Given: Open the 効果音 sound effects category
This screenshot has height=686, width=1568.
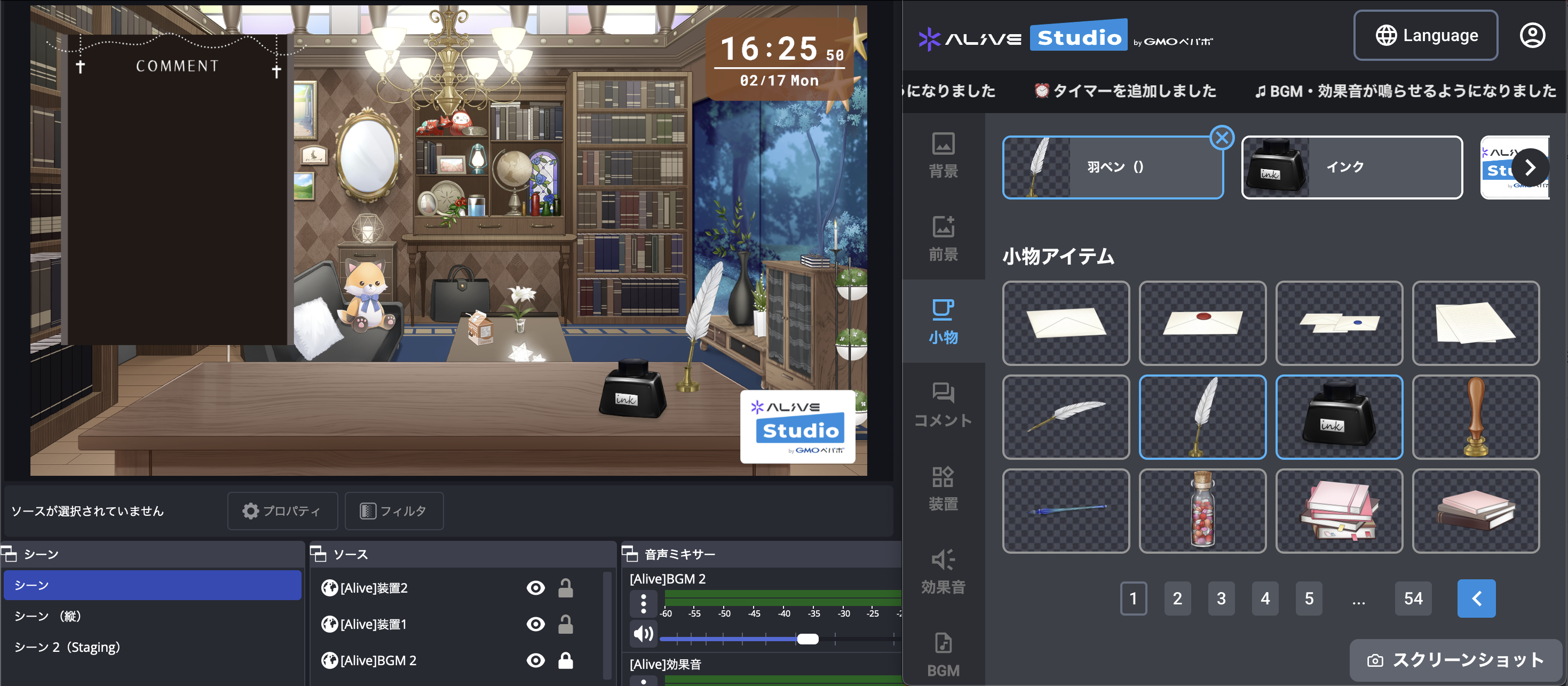Looking at the screenshot, I should [x=943, y=572].
